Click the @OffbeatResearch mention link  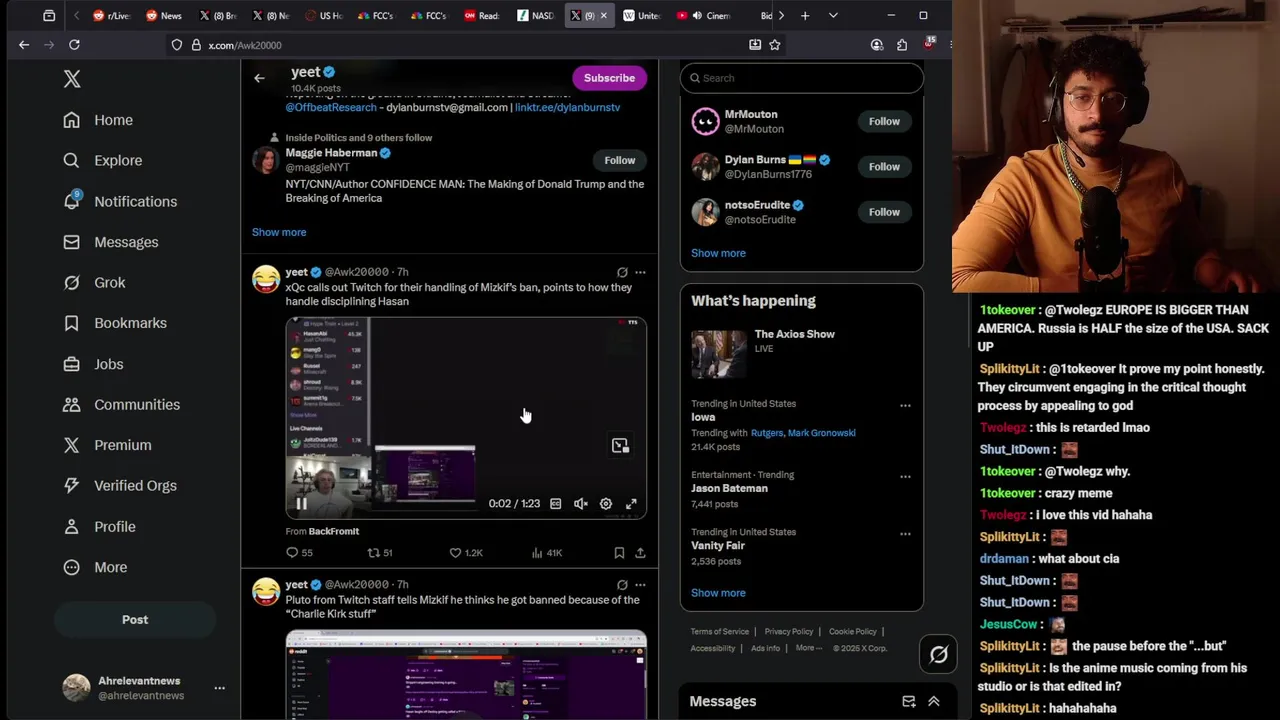point(331,107)
